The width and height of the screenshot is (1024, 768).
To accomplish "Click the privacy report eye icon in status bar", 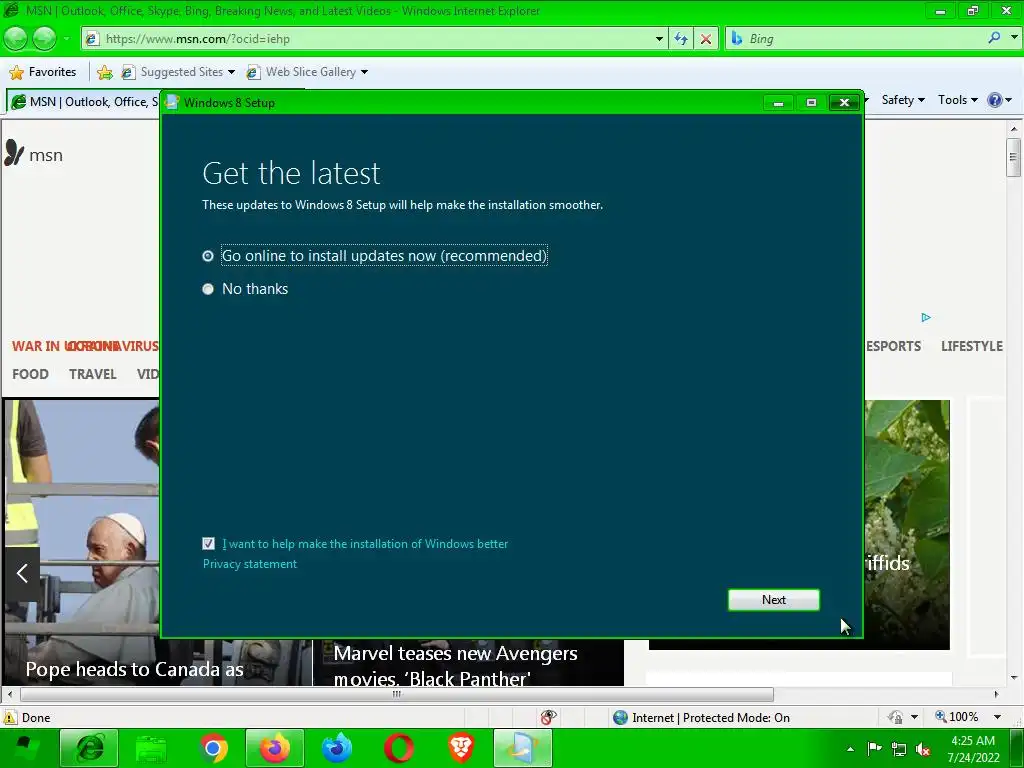I will (x=549, y=717).
